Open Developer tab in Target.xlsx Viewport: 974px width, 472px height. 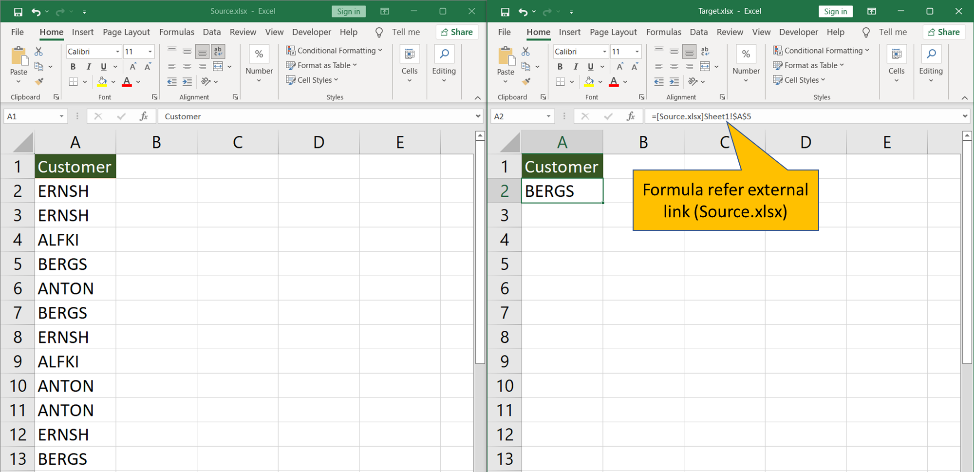pos(799,32)
